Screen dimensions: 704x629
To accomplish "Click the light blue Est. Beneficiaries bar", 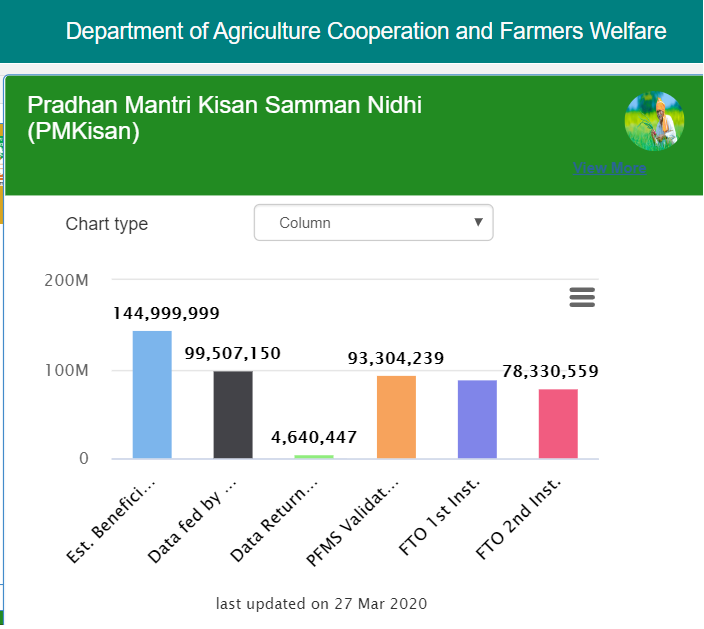I will (152, 395).
